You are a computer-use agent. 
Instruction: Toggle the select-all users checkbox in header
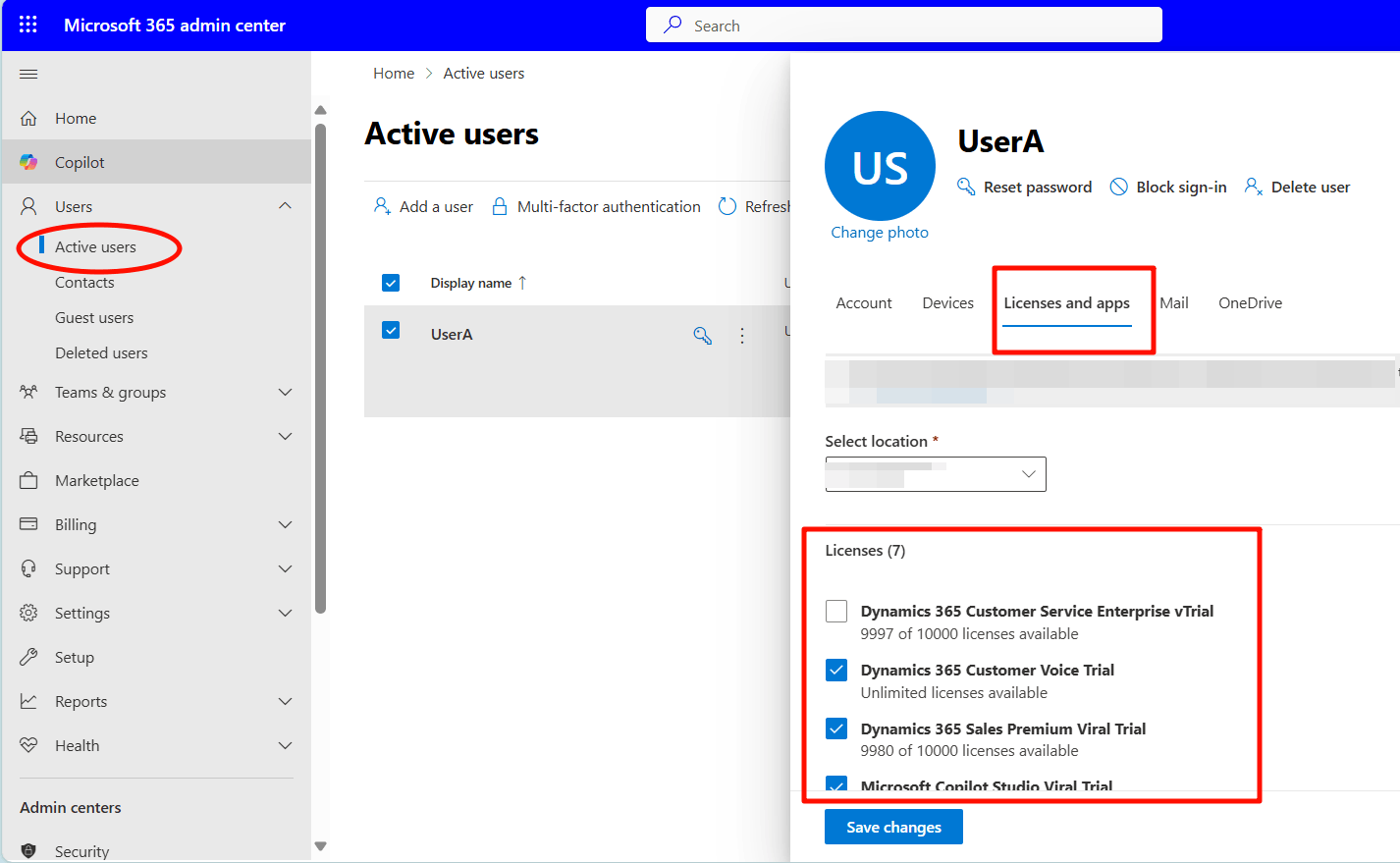tap(391, 283)
